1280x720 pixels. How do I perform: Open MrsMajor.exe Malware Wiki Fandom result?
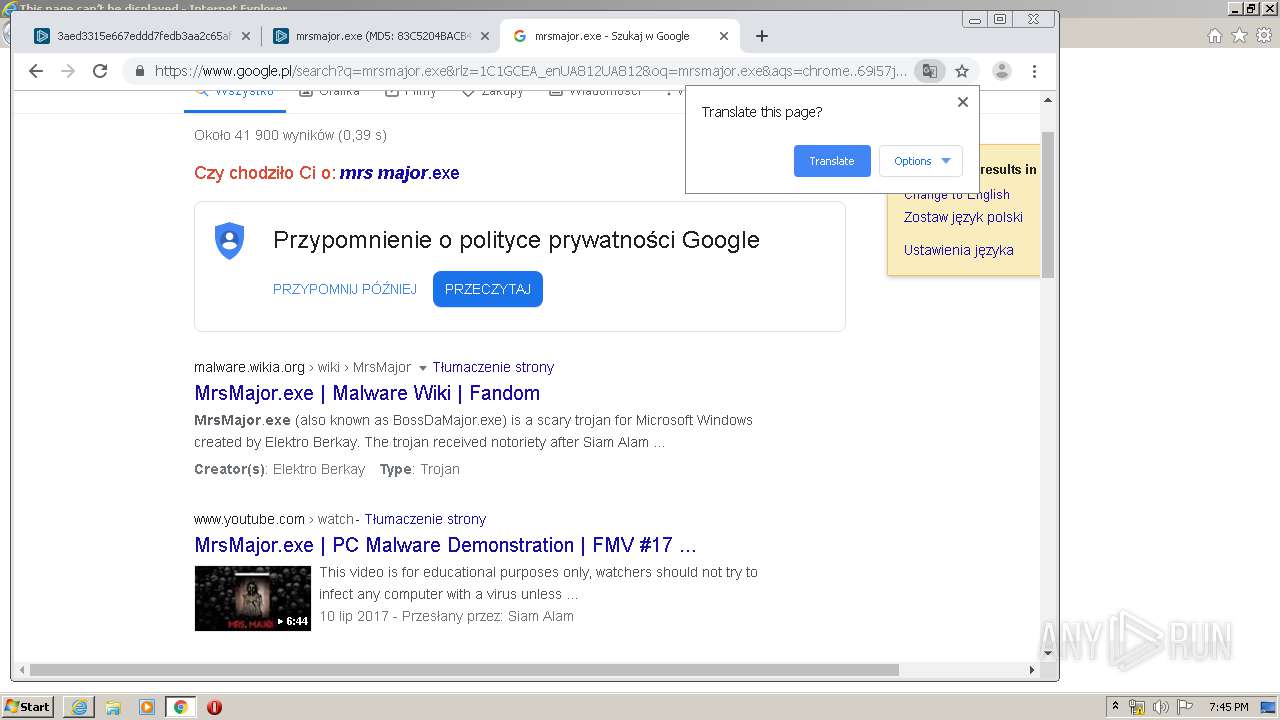click(x=367, y=393)
